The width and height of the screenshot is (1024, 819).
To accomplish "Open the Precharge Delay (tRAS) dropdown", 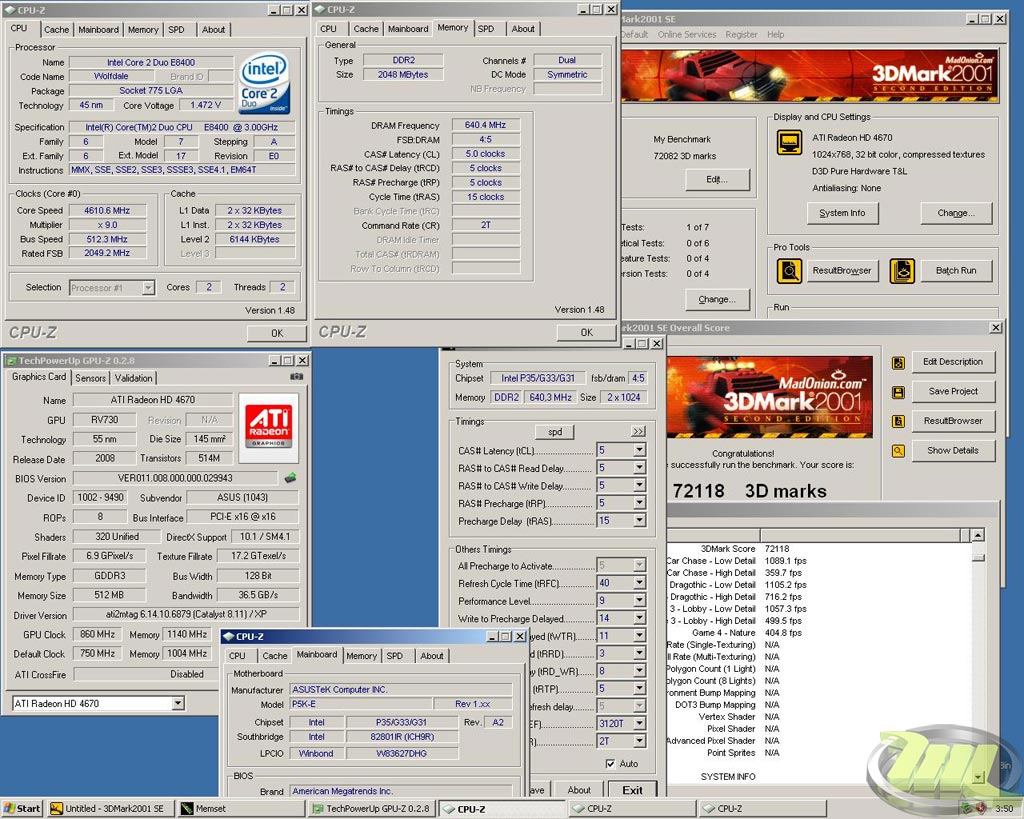I will click(x=639, y=521).
